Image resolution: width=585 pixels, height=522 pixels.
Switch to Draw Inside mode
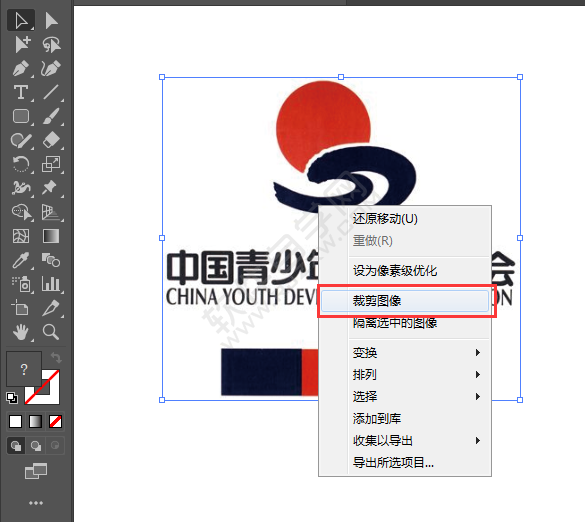(x=55, y=446)
